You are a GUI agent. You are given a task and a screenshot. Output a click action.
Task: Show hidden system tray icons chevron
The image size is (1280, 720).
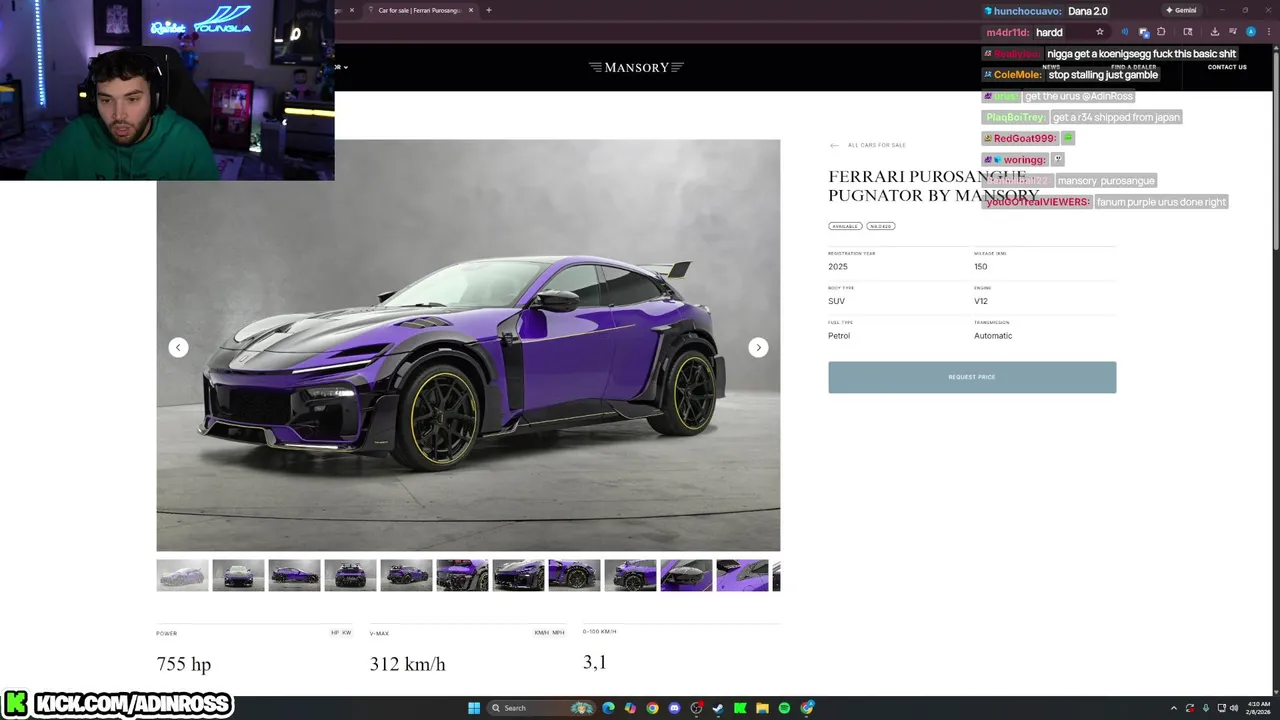click(x=1174, y=708)
